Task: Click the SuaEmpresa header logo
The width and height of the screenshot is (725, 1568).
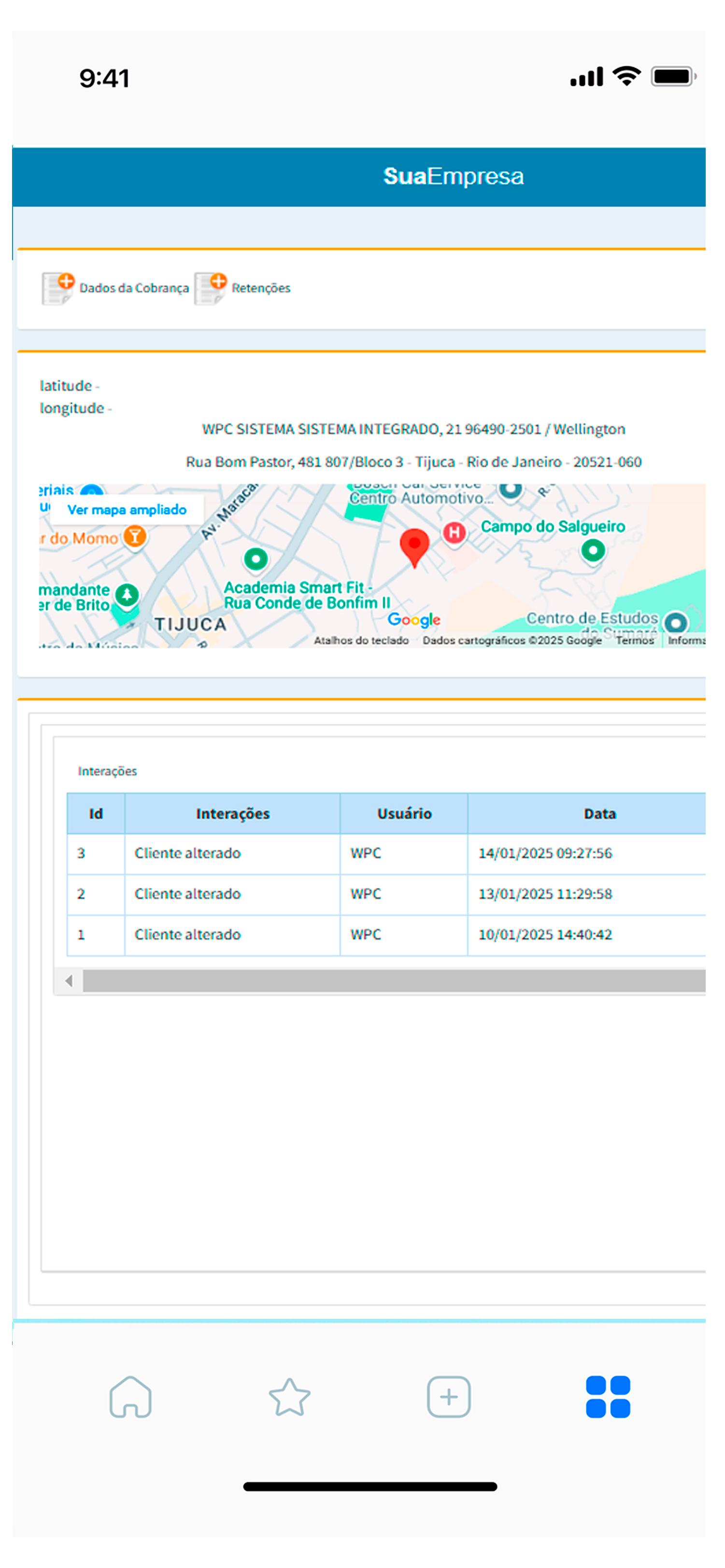Action: [453, 177]
